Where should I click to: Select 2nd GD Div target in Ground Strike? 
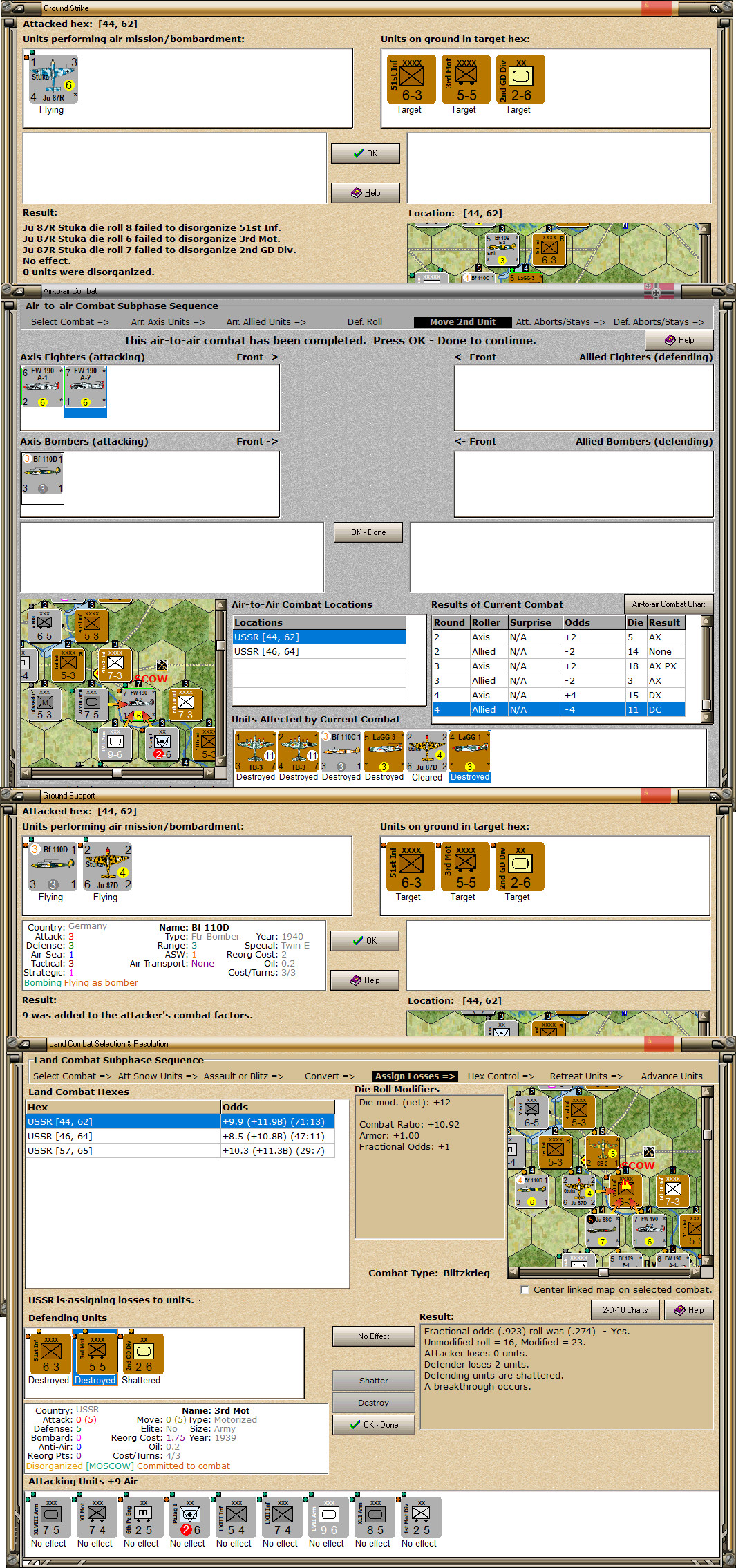520,80
